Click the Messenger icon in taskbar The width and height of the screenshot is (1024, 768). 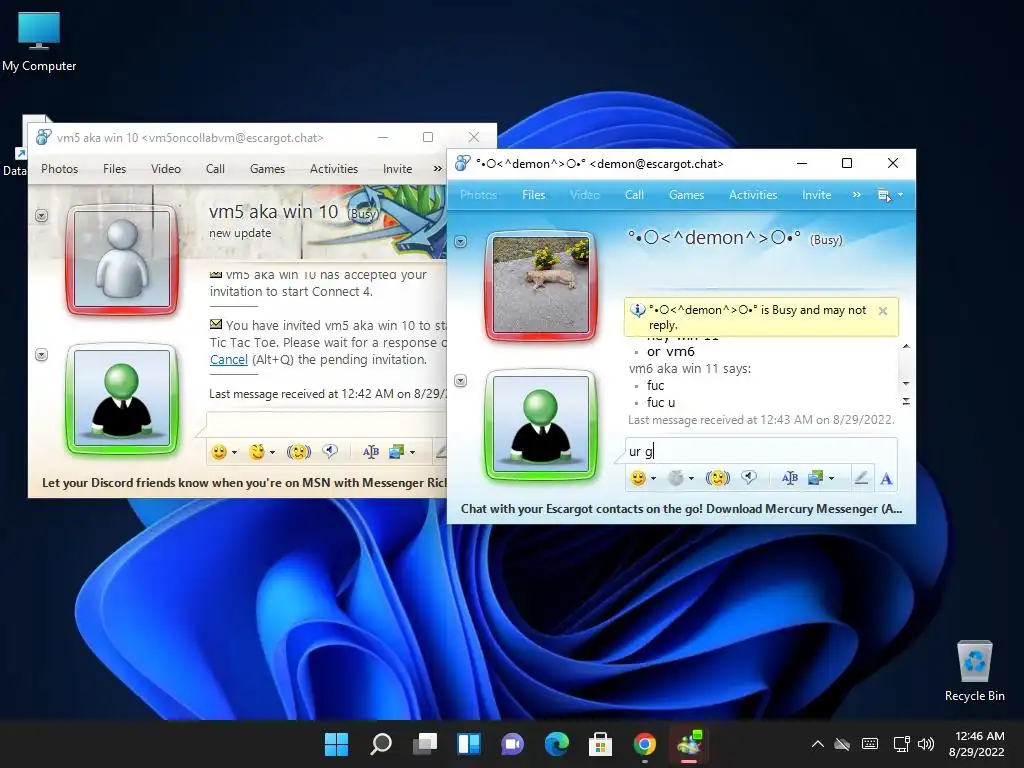689,744
